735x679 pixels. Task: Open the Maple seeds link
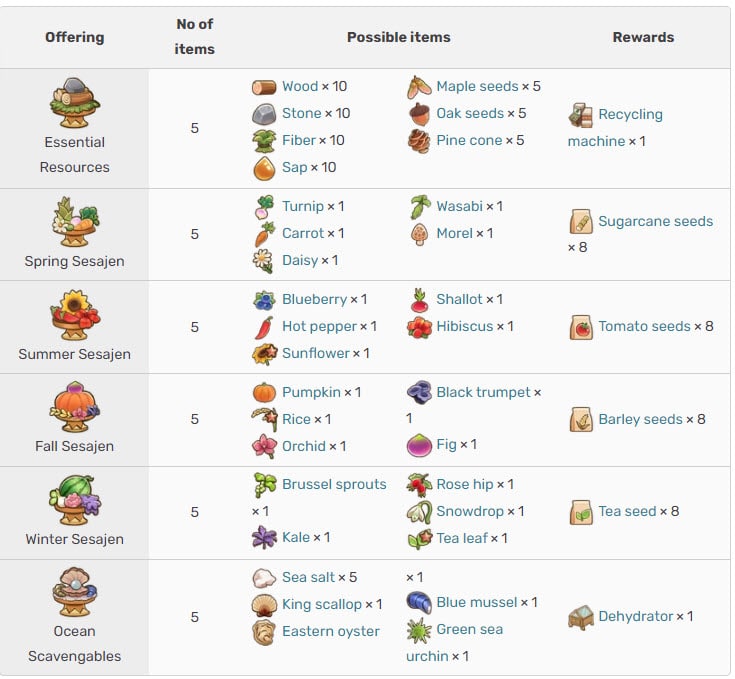coord(477,87)
